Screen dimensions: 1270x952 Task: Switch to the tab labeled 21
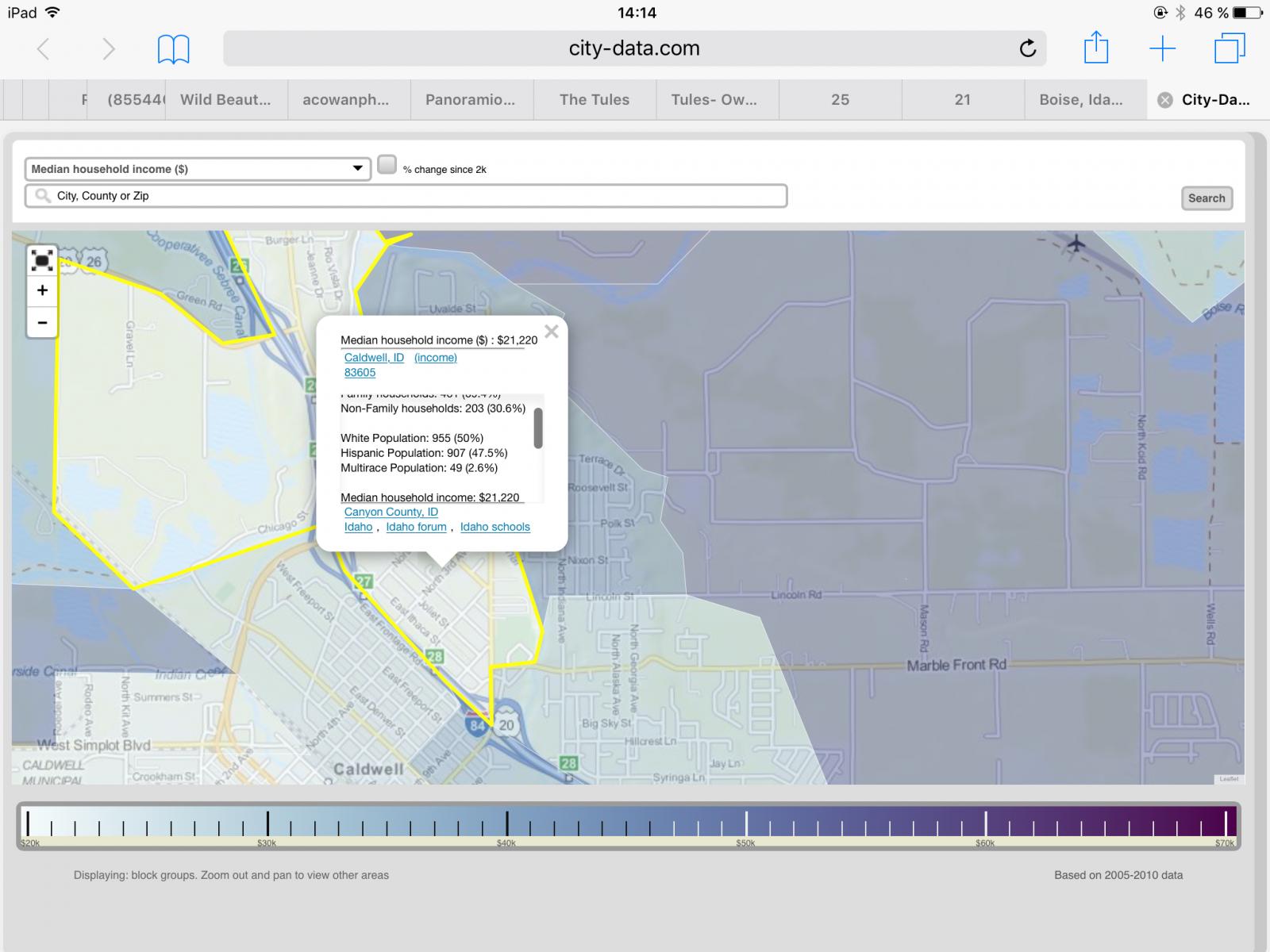point(963,100)
